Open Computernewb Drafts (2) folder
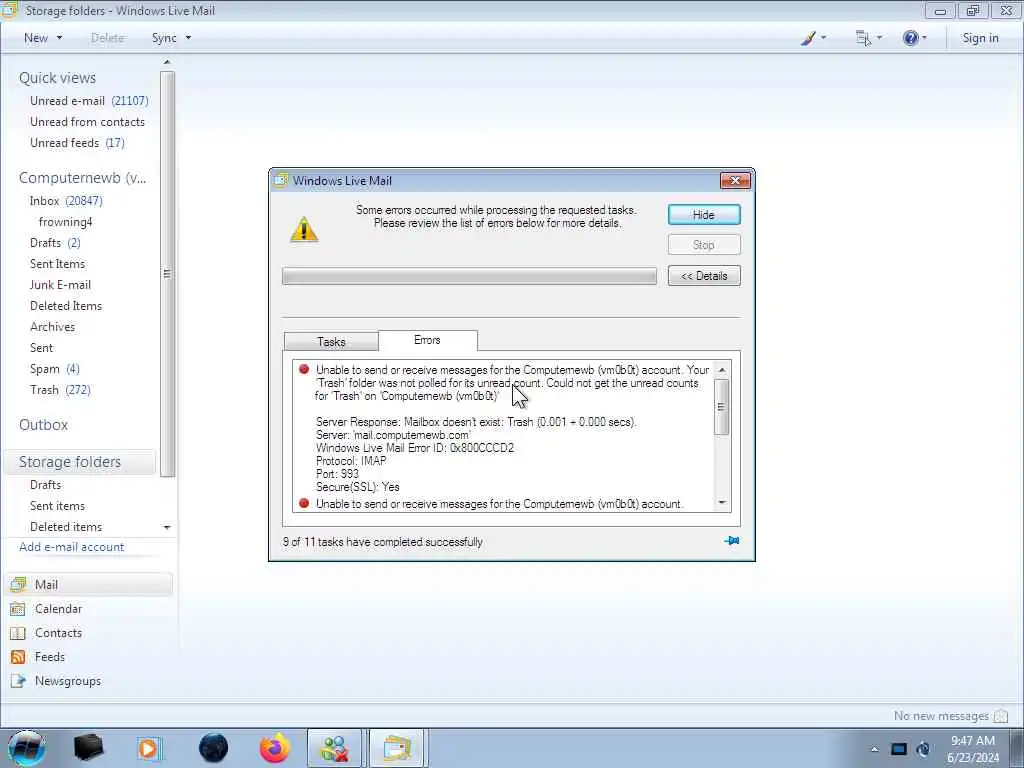1024x768 pixels. click(x=56, y=243)
